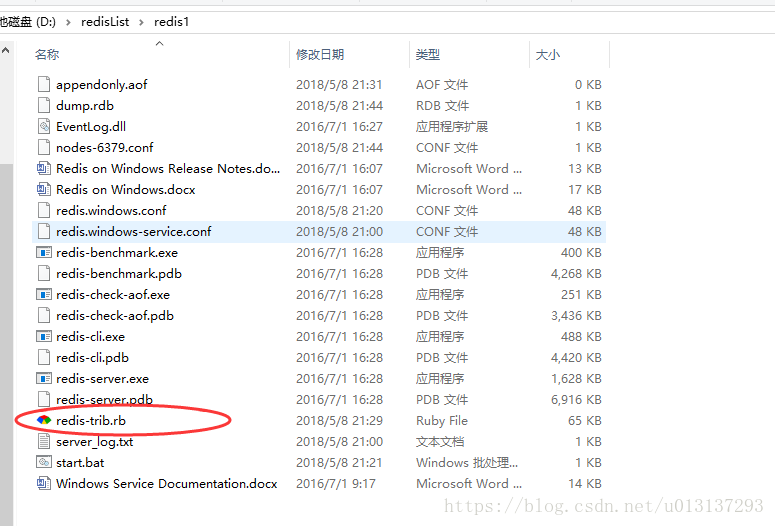775x526 pixels.
Task: Go to redisList in the address bar
Action: (105, 22)
